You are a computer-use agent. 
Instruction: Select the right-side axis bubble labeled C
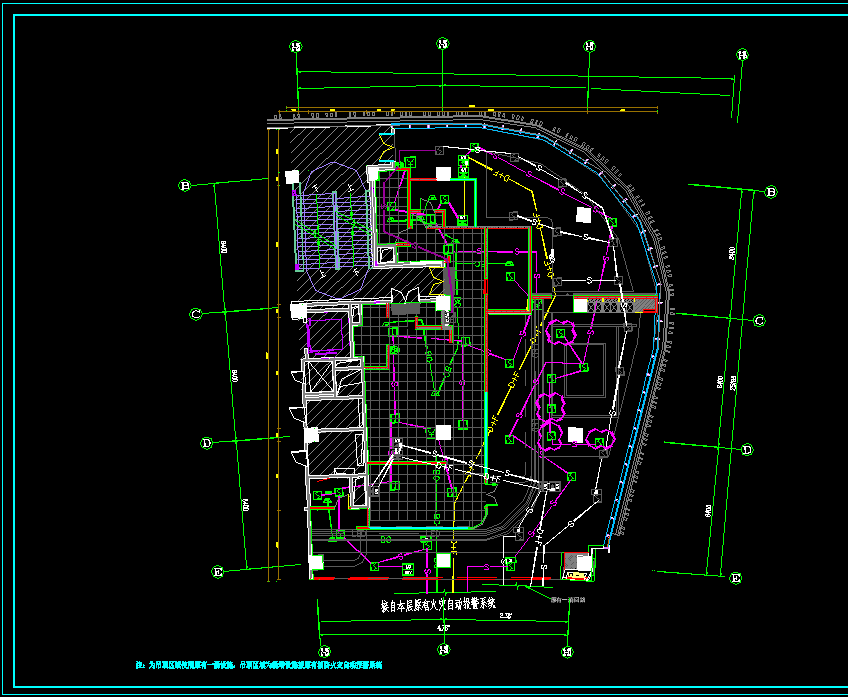pyautogui.click(x=759, y=321)
